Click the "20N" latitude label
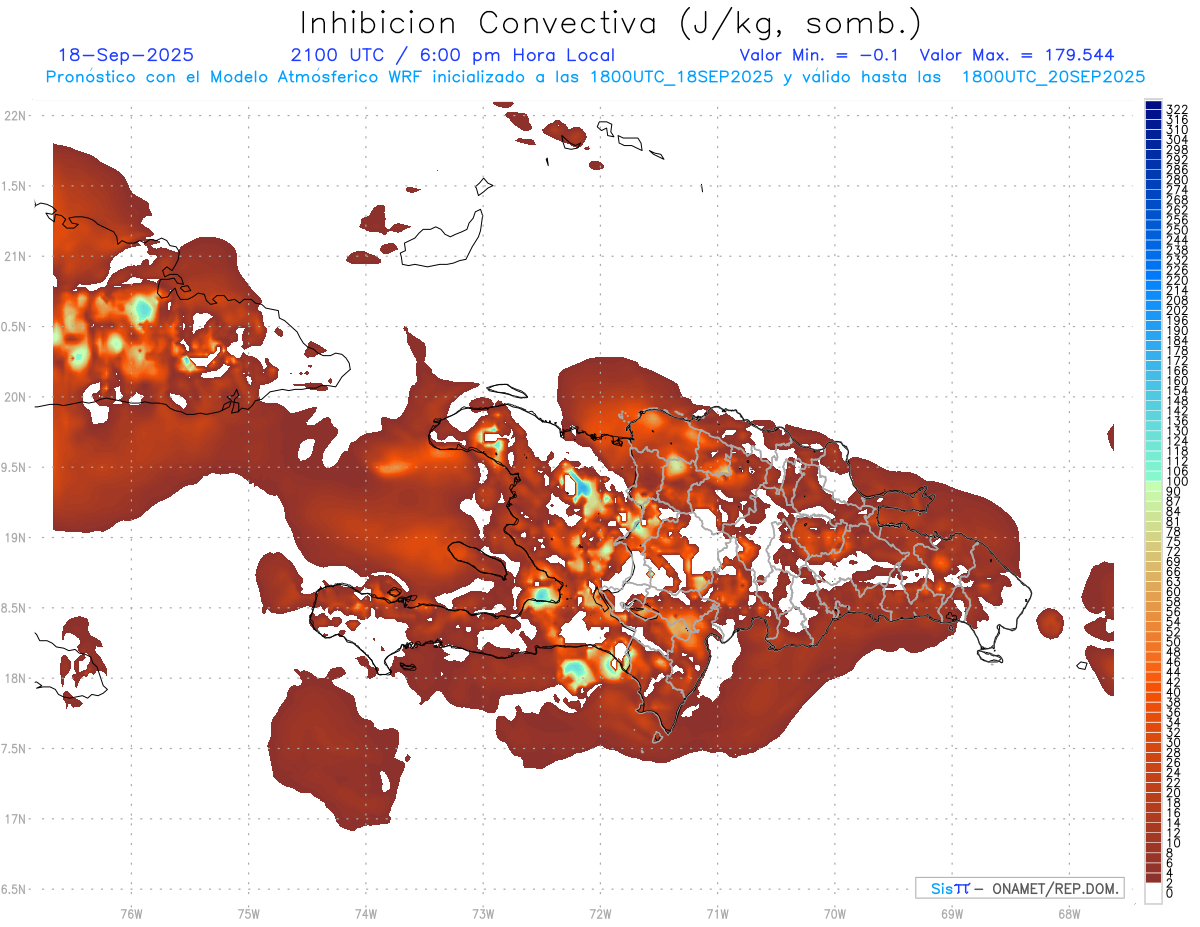This screenshot has height=927, width=1200. pos(15,397)
